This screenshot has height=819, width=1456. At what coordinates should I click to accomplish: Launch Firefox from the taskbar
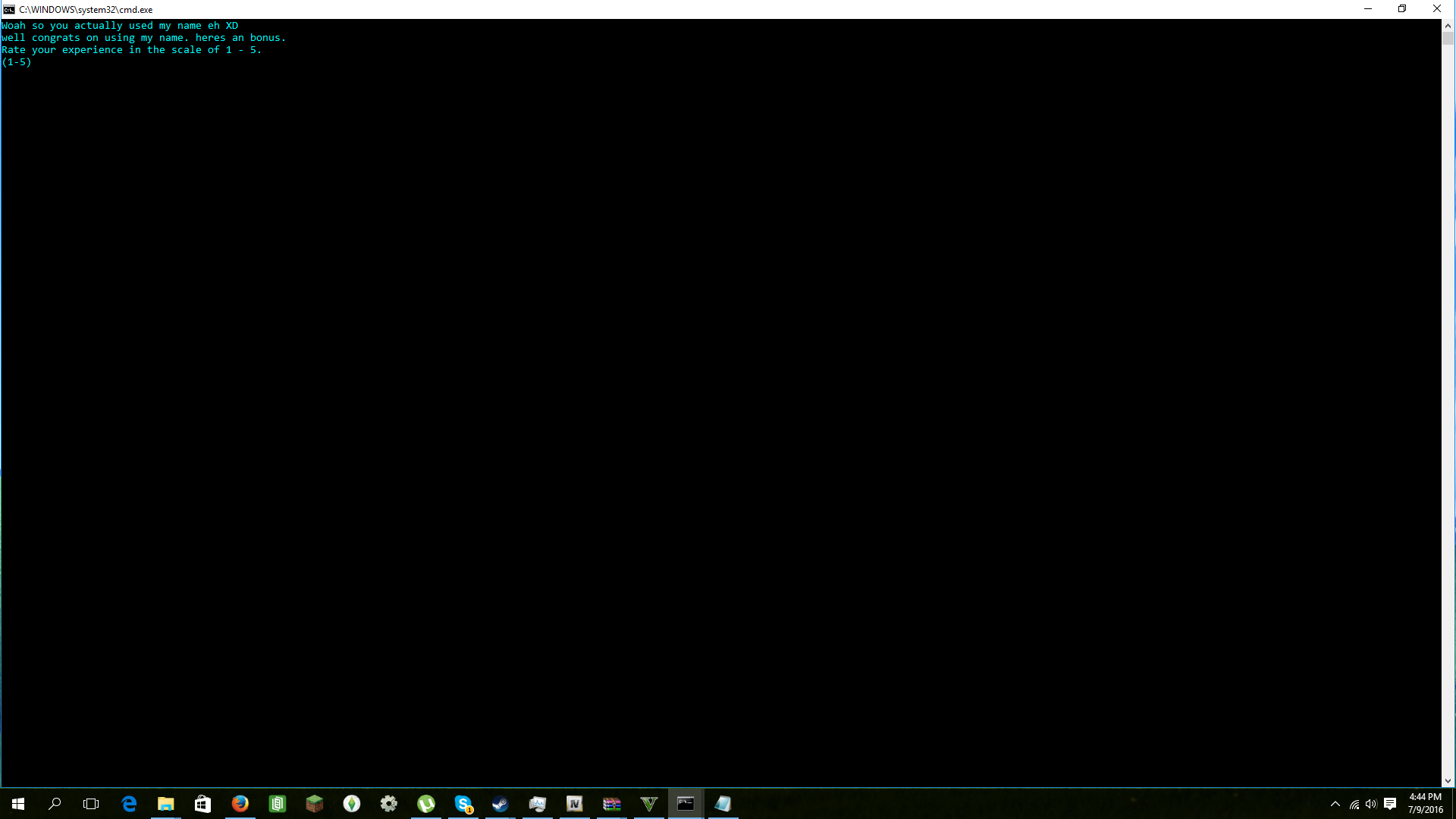click(240, 804)
